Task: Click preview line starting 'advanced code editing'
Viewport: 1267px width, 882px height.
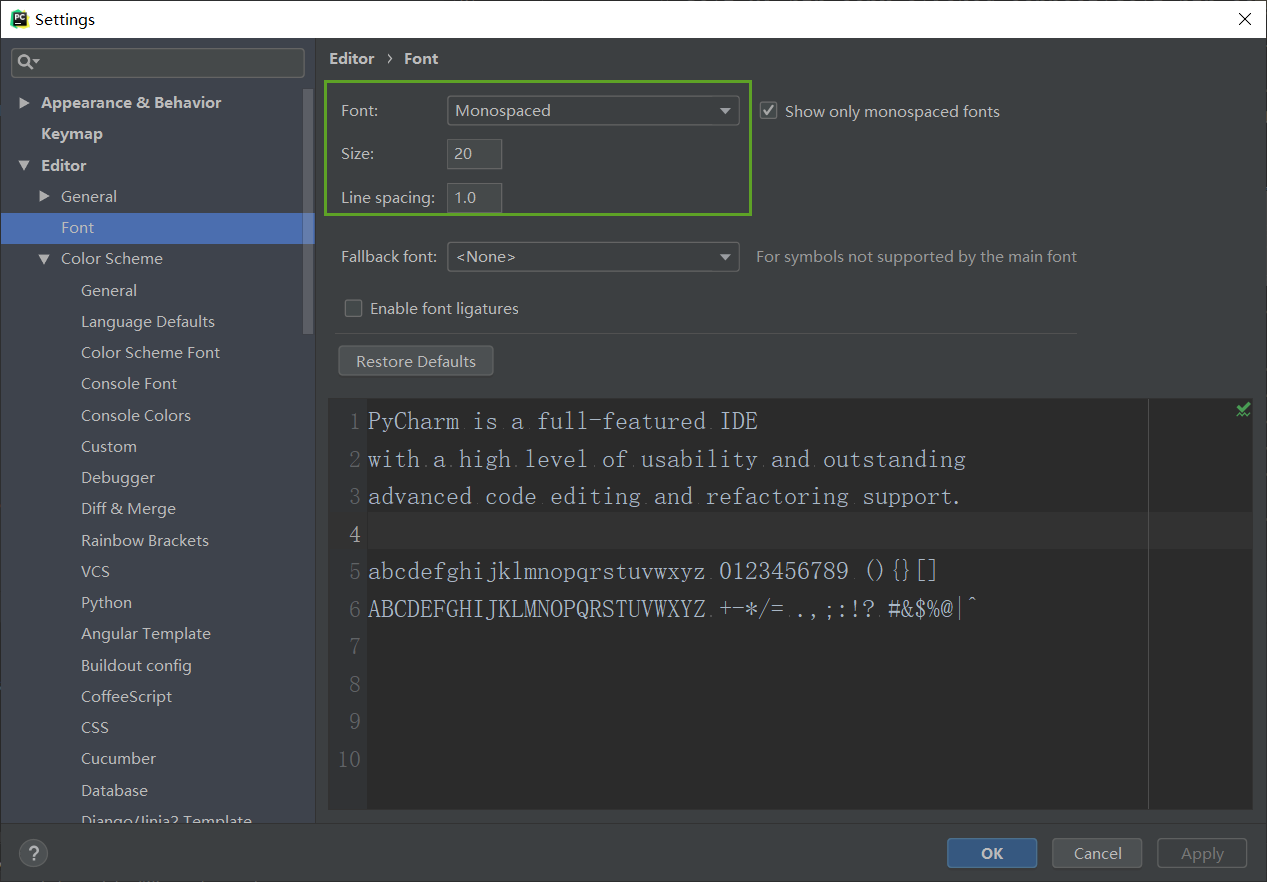Action: pos(664,497)
